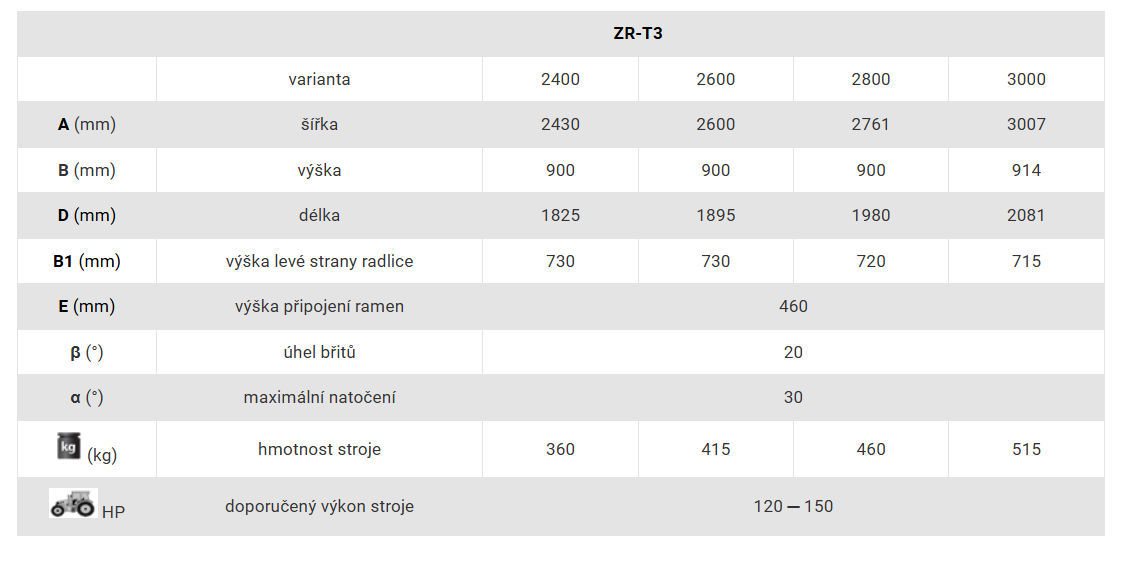Click the B1 (mm) parameter cell
1145x584 pixels.
pyautogui.click(x=87, y=261)
